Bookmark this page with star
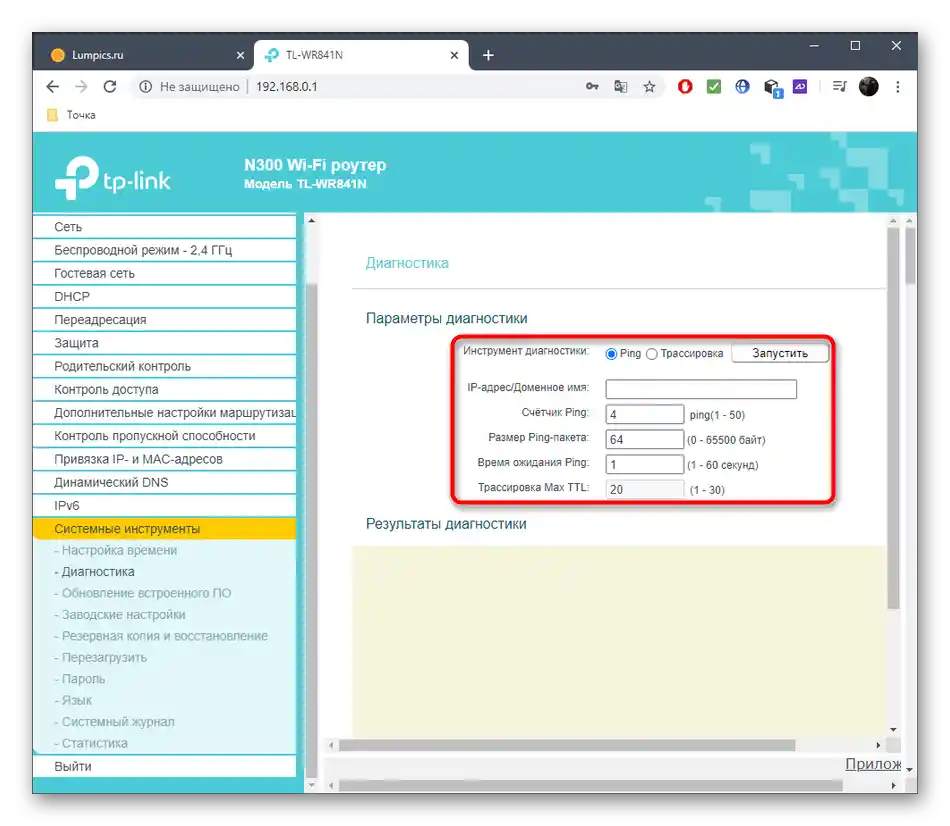950x826 pixels. 649,87
